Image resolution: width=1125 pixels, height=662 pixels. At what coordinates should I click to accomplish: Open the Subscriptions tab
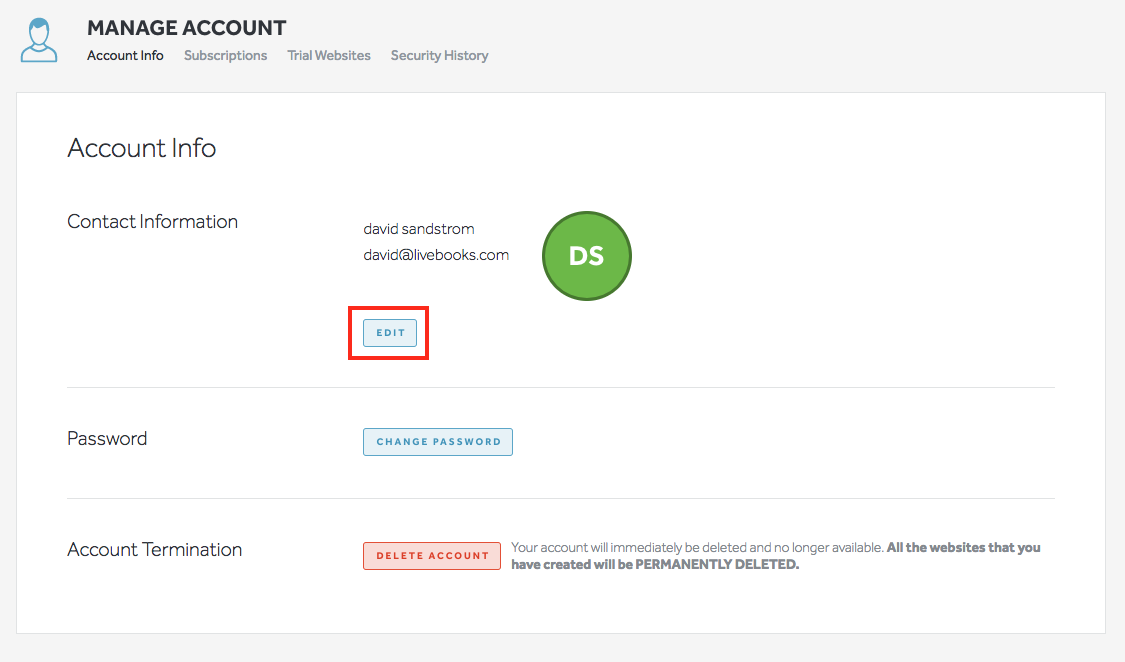(x=225, y=56)
